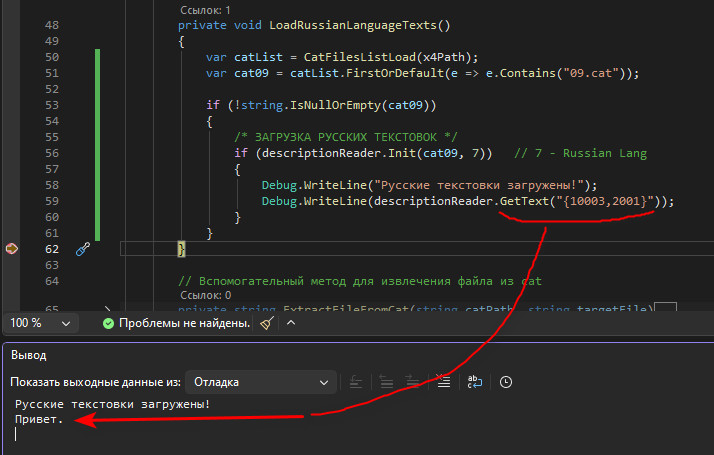Click the catList variable declaration on line 50
Viewport: 714px width, 455px height.
(x=258, y=57)
